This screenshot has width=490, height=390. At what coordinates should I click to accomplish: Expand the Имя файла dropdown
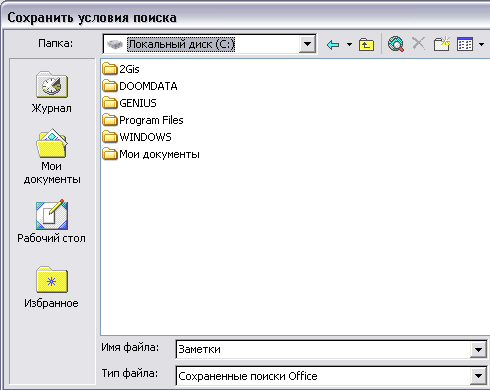click(x=478, y=350)
